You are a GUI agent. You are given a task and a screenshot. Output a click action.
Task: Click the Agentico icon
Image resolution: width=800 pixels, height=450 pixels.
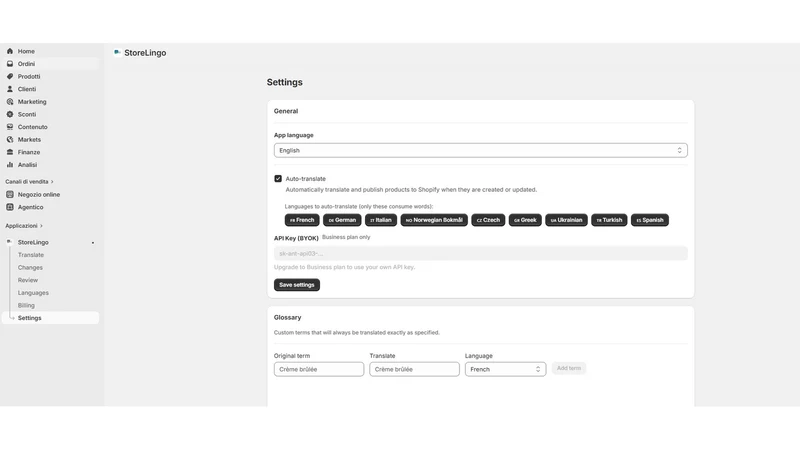point(10,207)
